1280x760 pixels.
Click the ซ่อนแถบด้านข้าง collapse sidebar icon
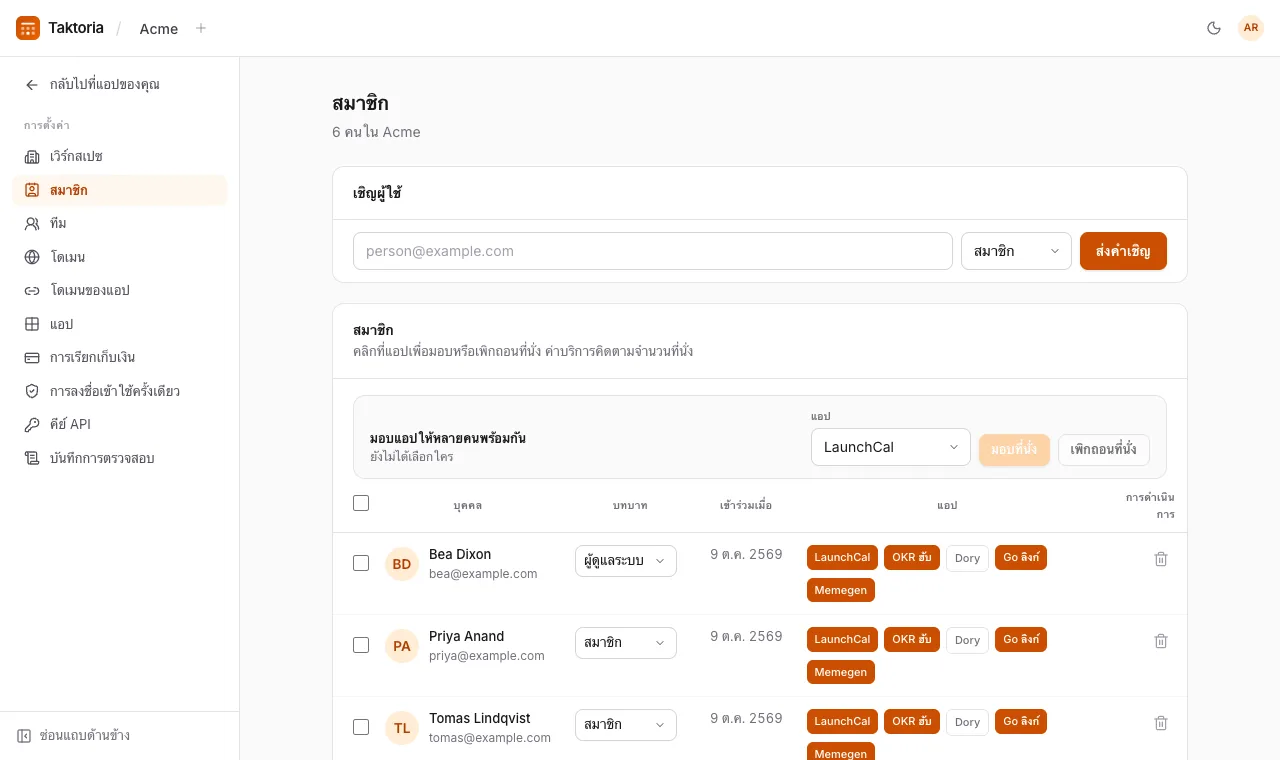coord(24,736)
